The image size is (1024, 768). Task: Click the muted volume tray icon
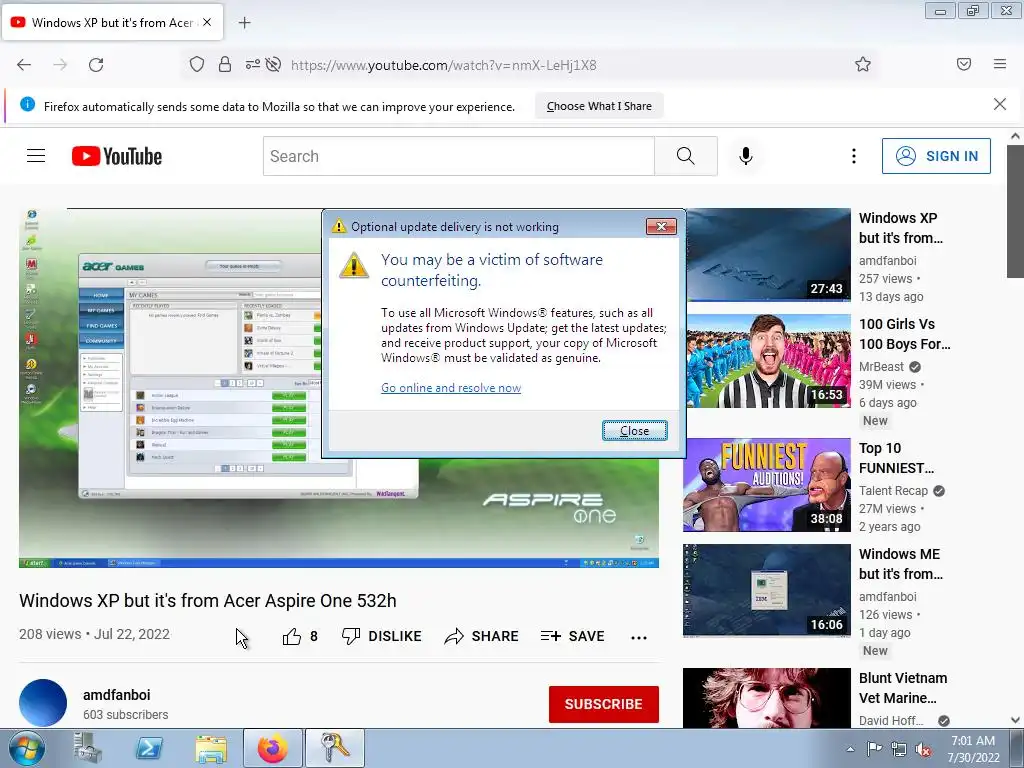tap(923, 749)
